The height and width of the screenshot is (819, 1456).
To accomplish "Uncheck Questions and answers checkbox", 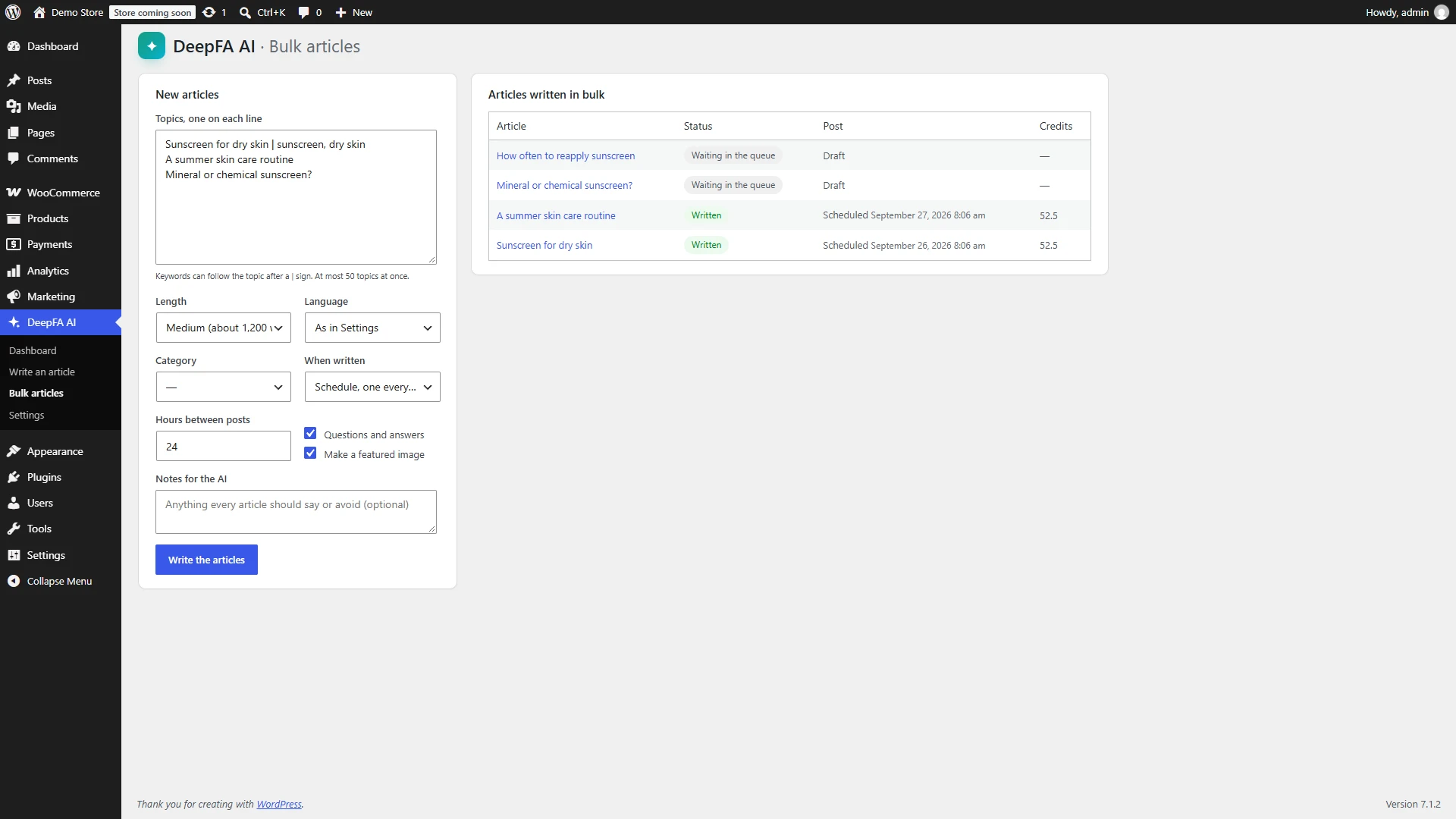I will (310, 434).
